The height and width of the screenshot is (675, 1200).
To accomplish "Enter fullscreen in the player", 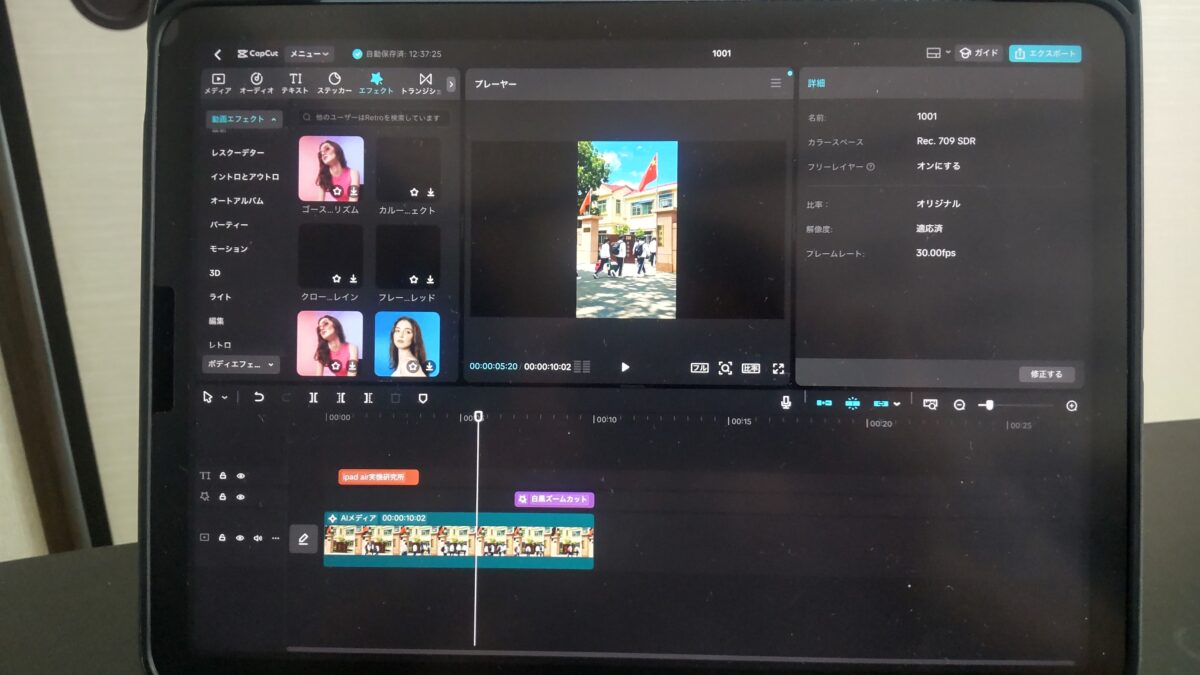I will point(778,368).
